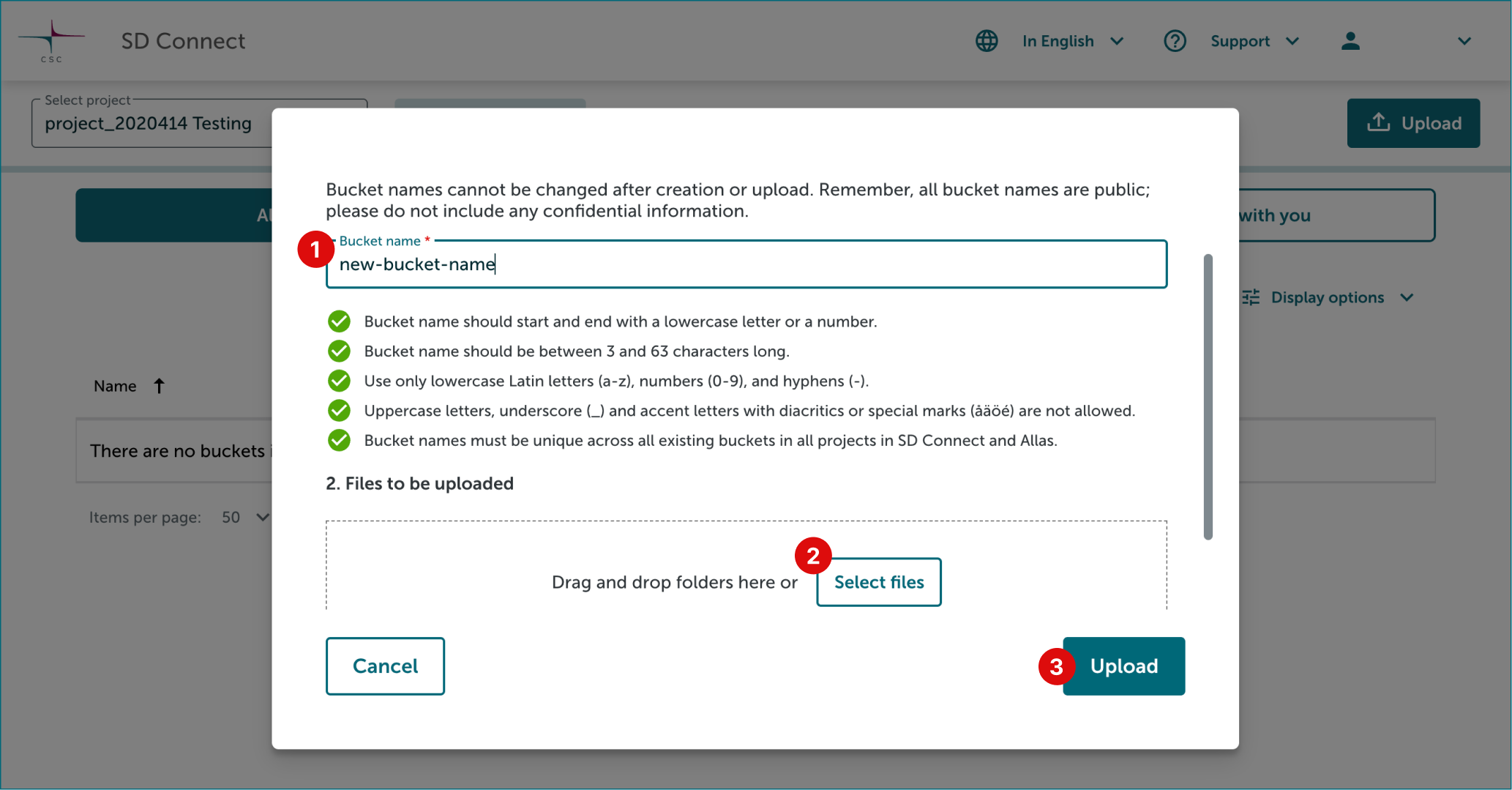Viewport: 1512px width, 790px height.
Task: Click the help question mark icon
Action: (1175, 41)
